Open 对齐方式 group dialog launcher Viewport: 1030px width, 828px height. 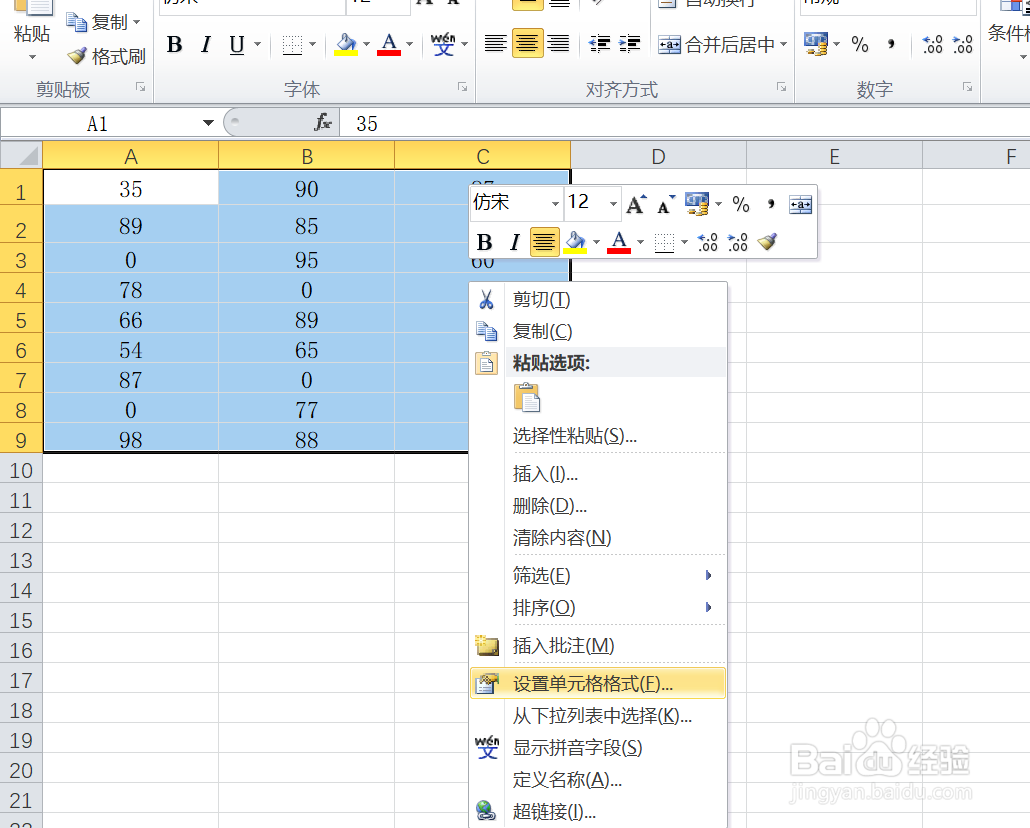pos(781,87)
